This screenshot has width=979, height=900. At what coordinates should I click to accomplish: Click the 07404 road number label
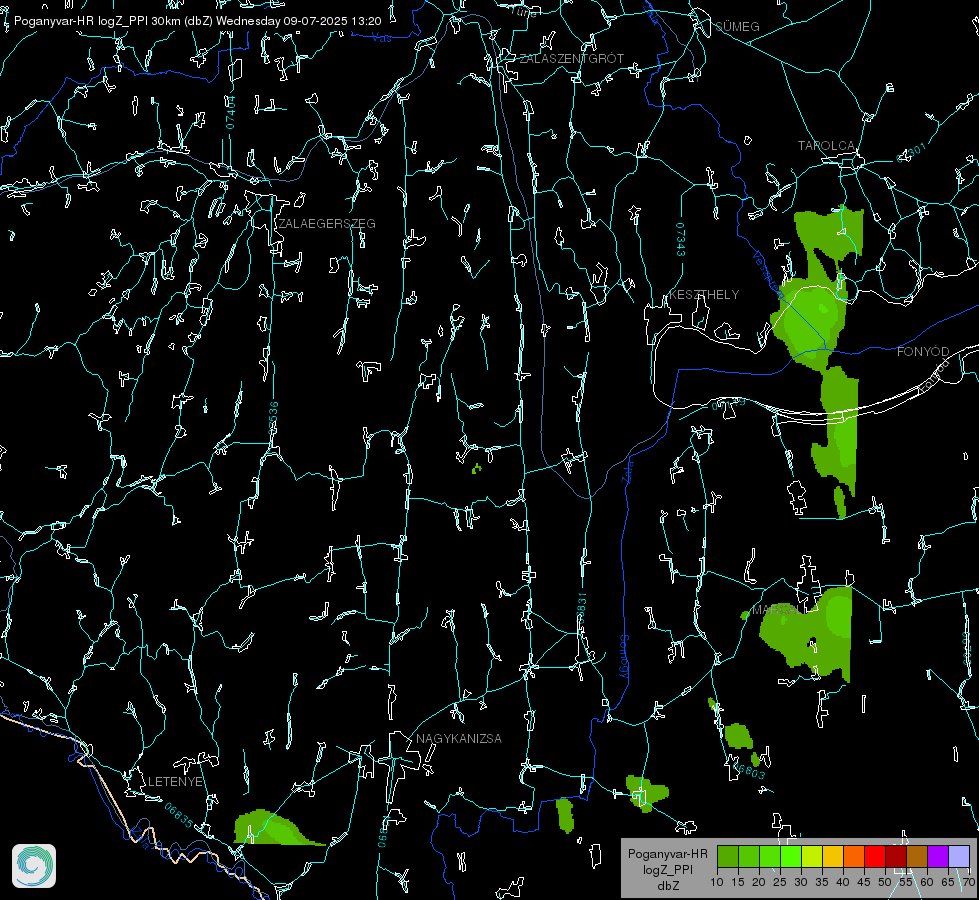point(231,112)
